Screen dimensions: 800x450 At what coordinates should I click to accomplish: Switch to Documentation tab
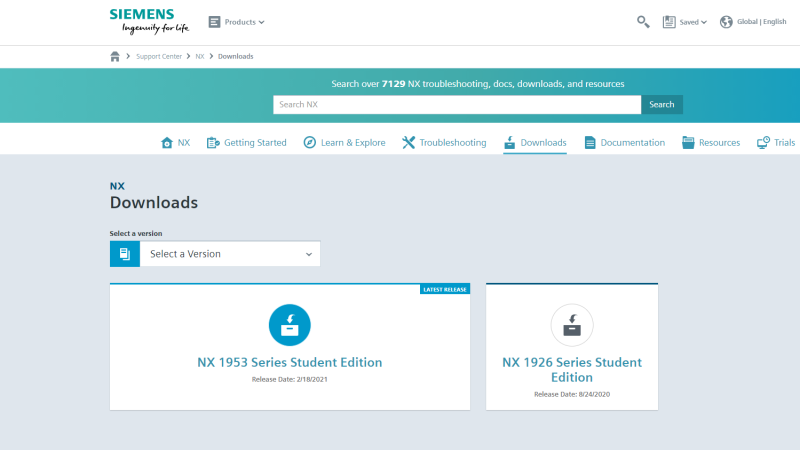click(633, 142)
